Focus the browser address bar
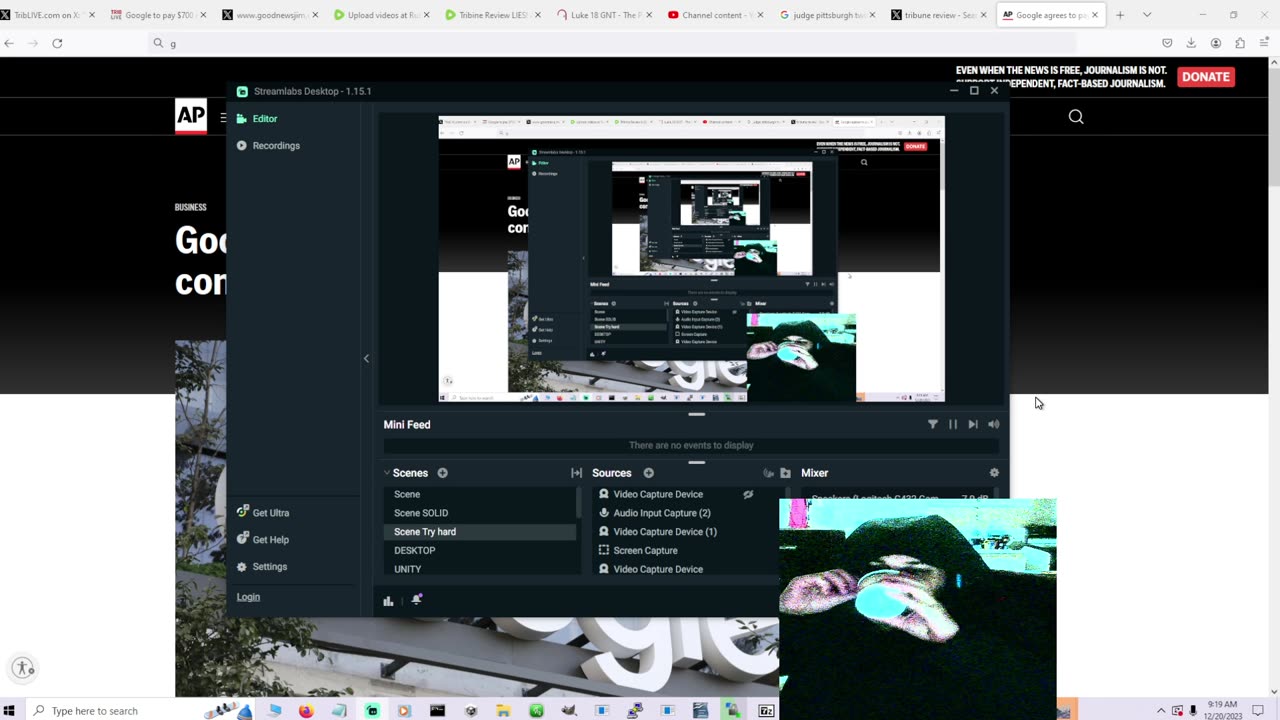The width and height of the screenshot is (1280, 720). [610, 43]
